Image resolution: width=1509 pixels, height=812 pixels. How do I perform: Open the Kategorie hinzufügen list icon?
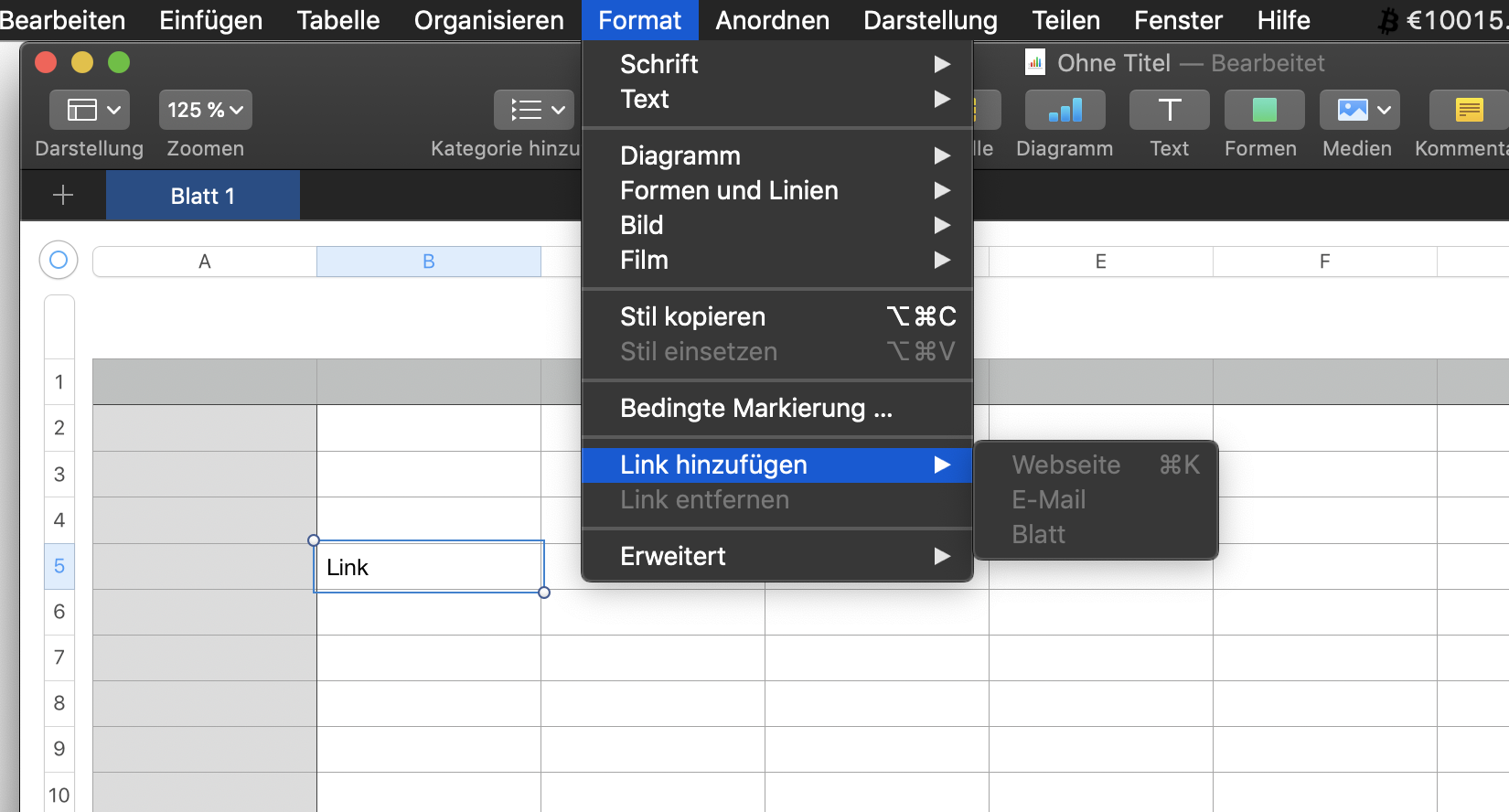pyautogui.click(x=534, y=111)
